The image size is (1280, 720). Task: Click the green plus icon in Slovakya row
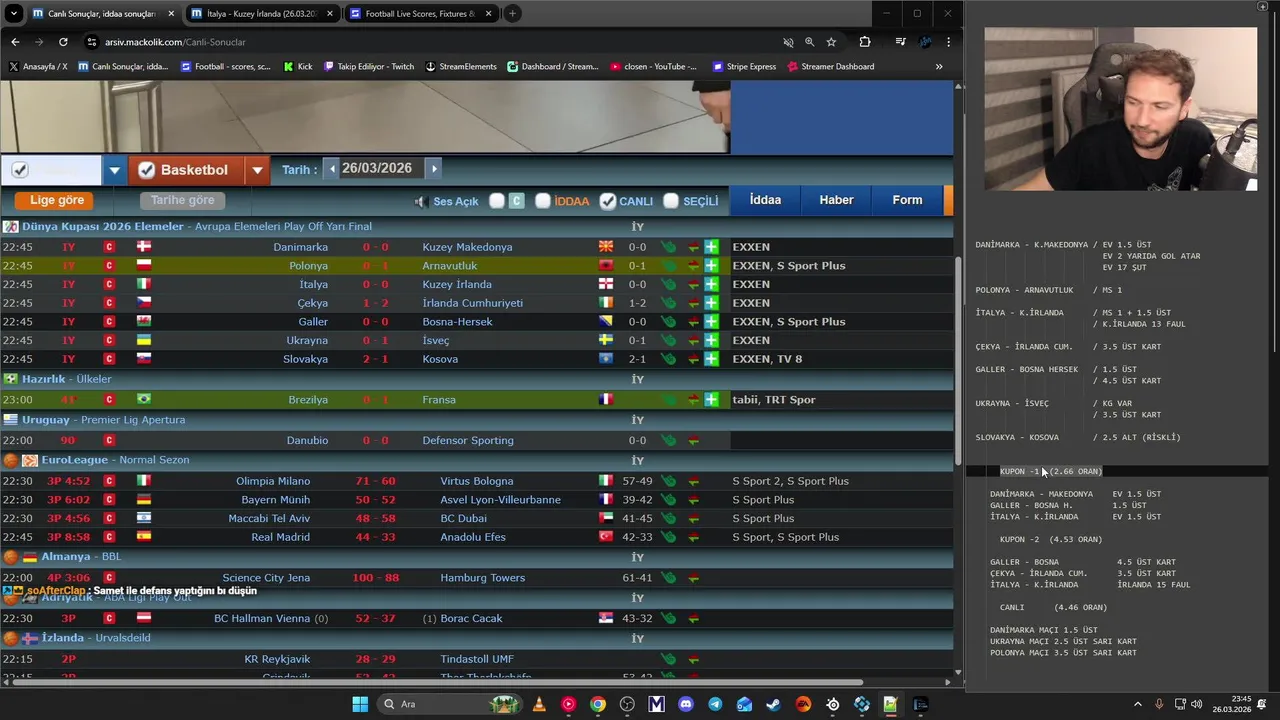tap(711, 359)
